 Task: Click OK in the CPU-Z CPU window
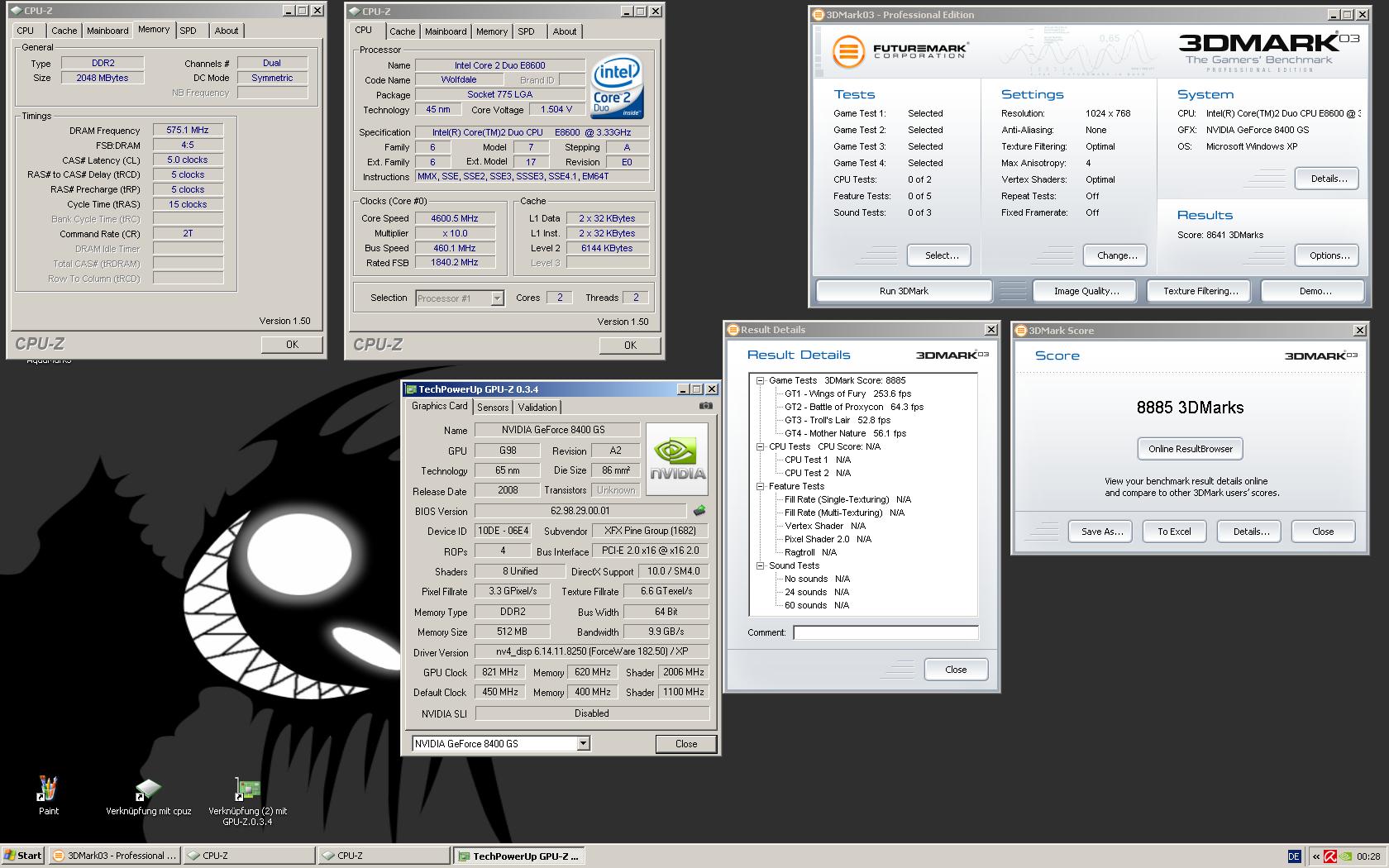pyautogui.click(x=630, y=346)
